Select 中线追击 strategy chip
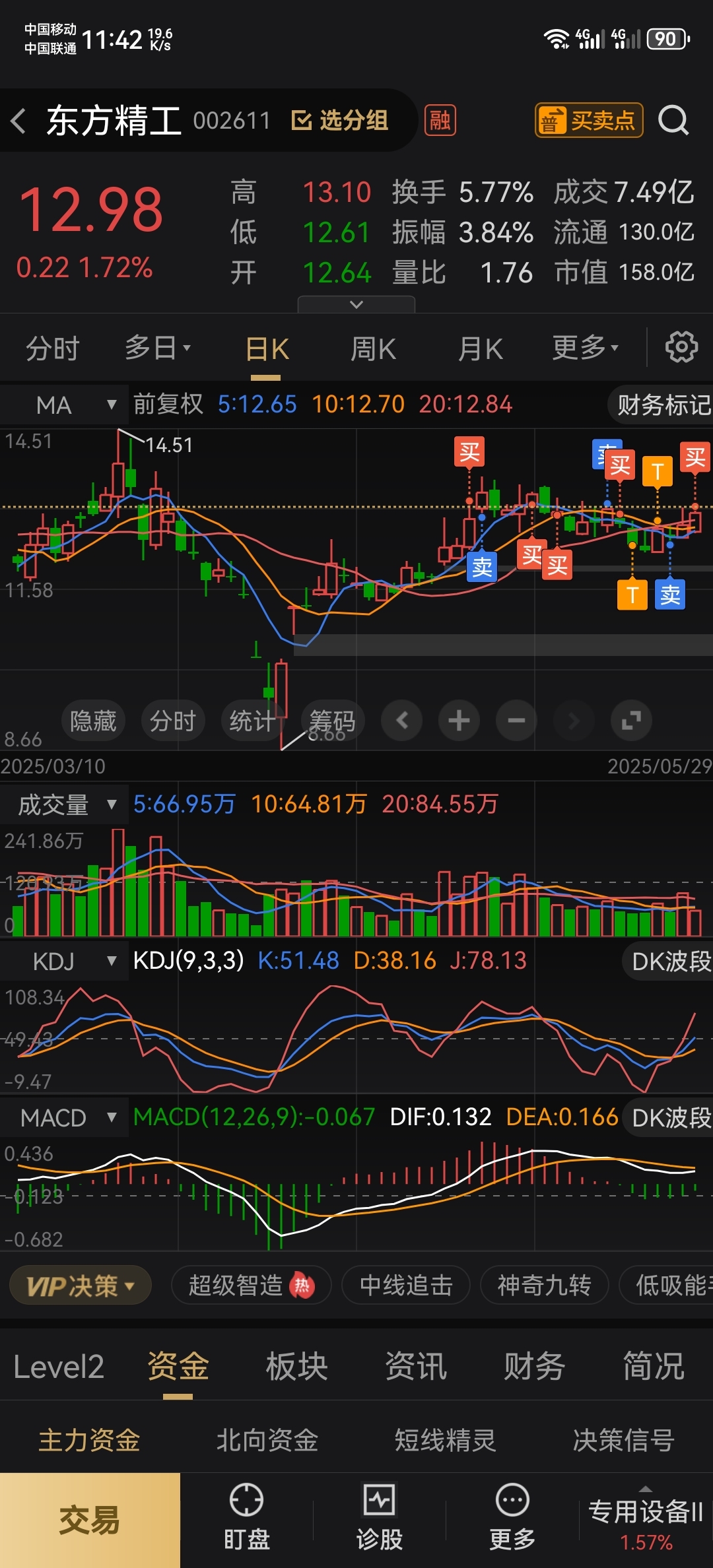The width and height of the screenshot is (713, 1568). [x=406, y=1285]
